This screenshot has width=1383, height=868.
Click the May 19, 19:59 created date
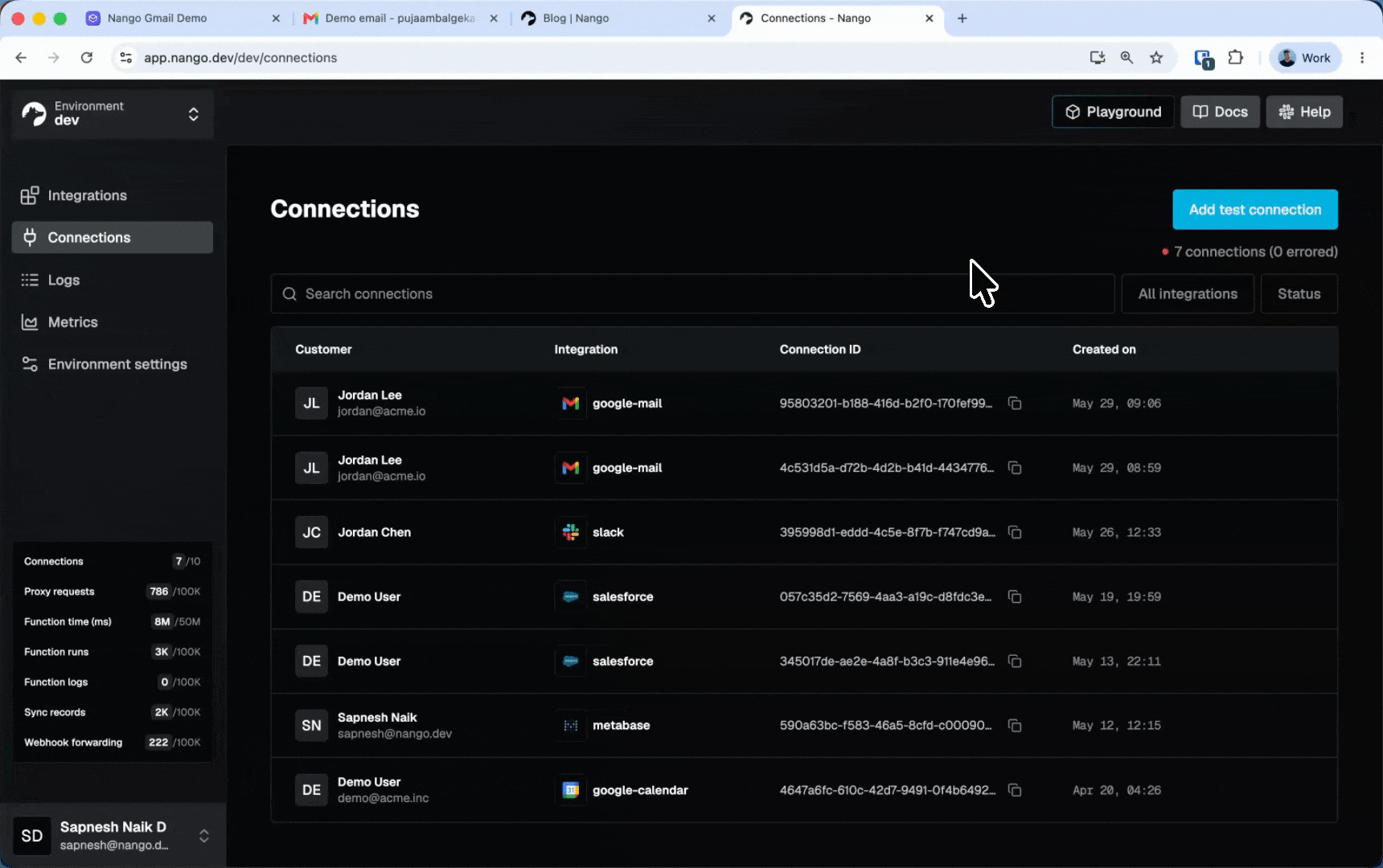(1117, 596)
